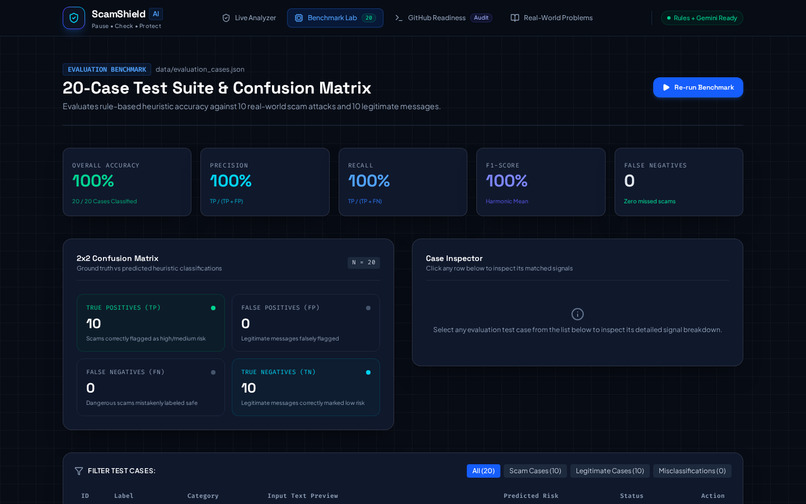Click the Label column header

click(x=123, y=496)
